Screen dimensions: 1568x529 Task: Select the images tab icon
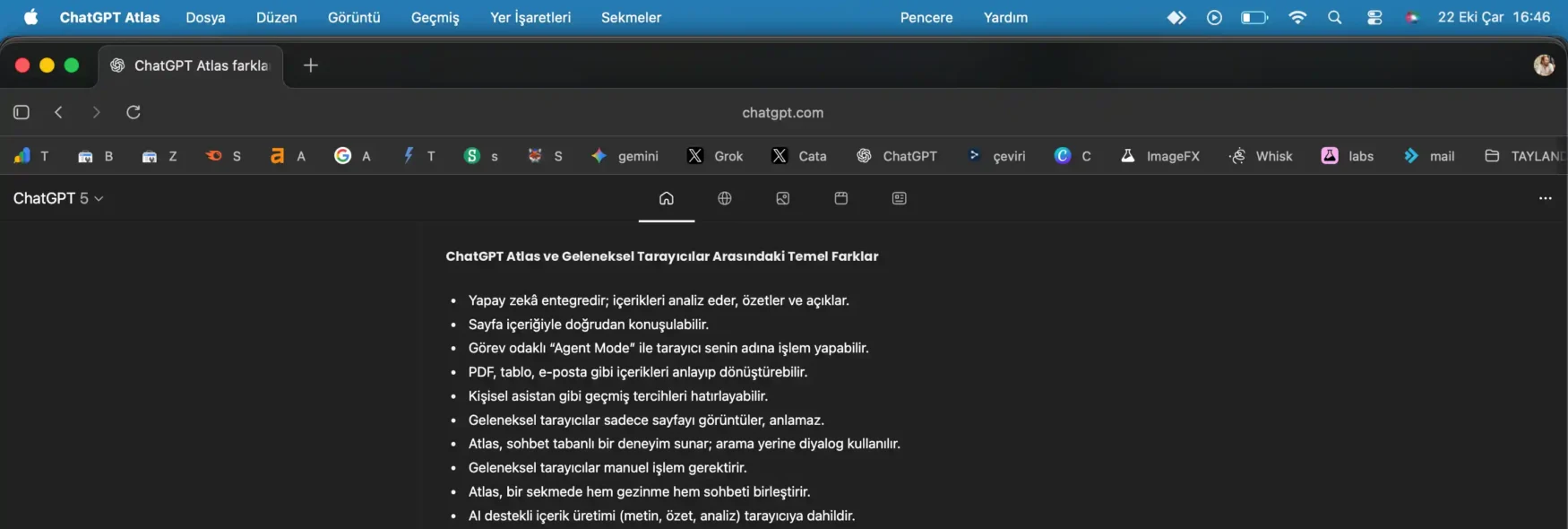[x=783, y=198]
